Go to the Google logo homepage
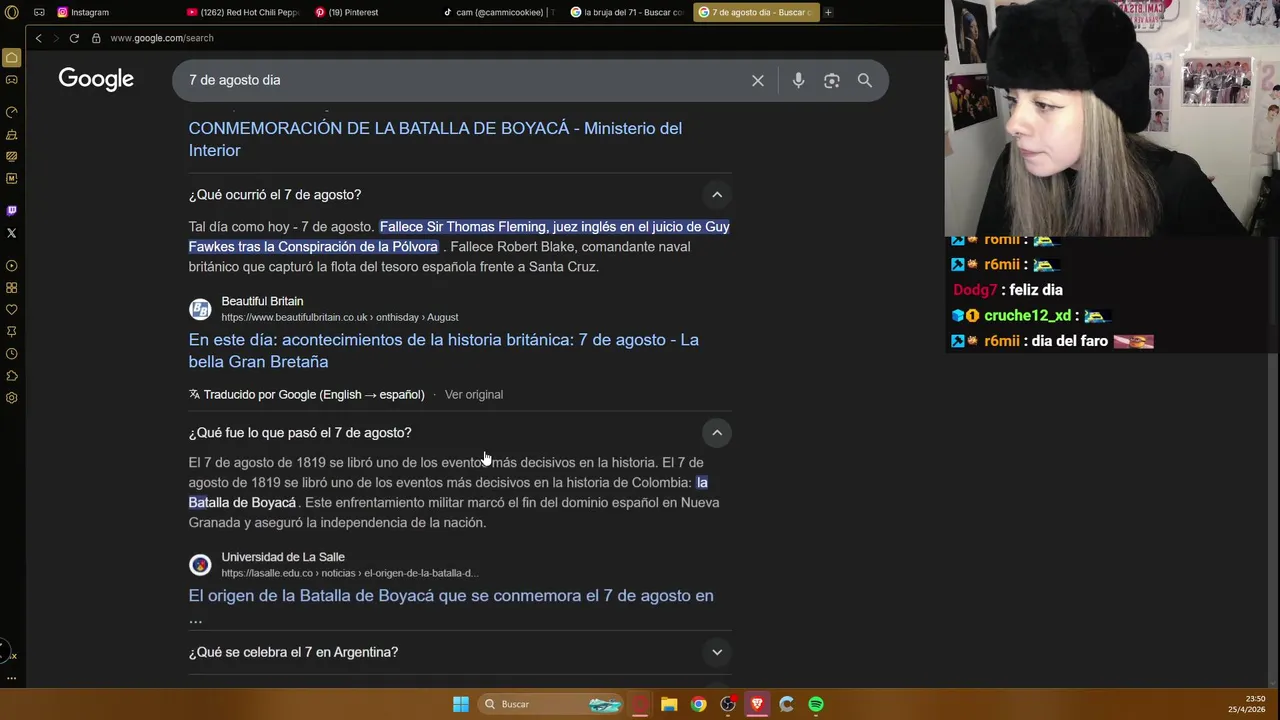Screen dimensions: 1280x720 pyautogui.click(x=96, y=80)
